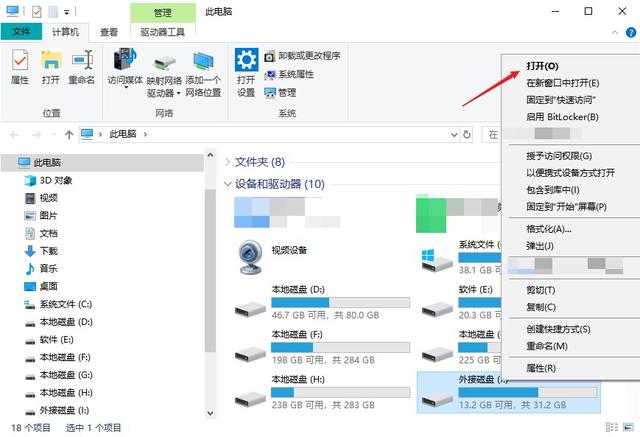Click Local Disk (D:) usage bar
This screenshot has width=640, height=437.
coord(340,302)
